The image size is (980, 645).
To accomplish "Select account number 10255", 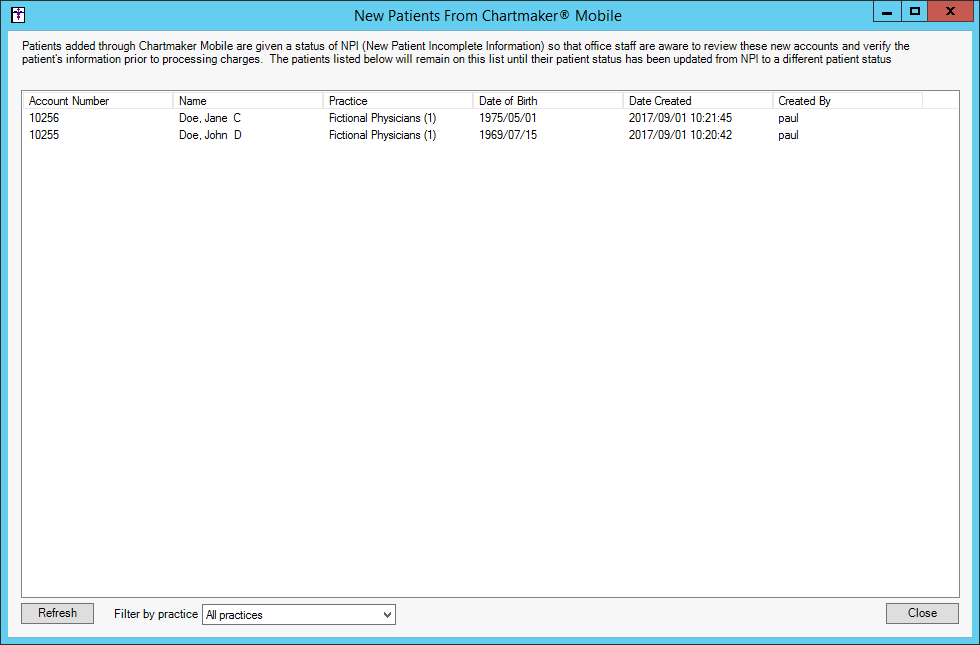I will (x=44, y=135).
